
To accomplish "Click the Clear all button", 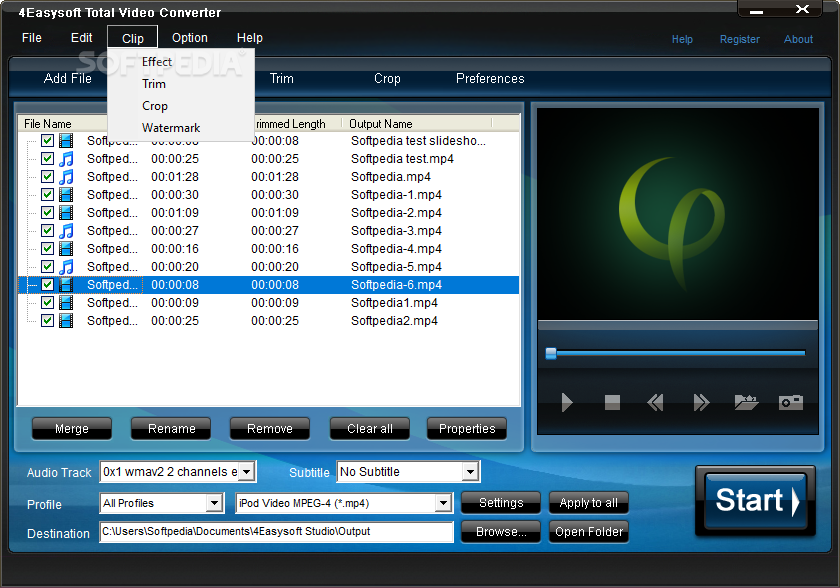I will 370,429.
